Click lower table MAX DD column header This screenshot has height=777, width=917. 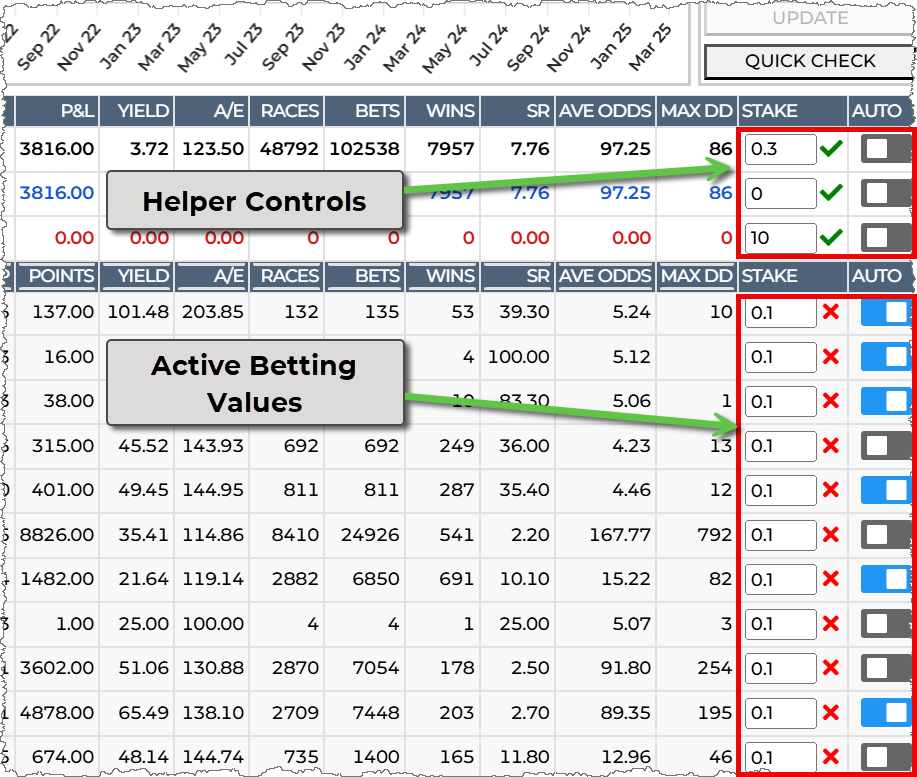coord(697,276)
